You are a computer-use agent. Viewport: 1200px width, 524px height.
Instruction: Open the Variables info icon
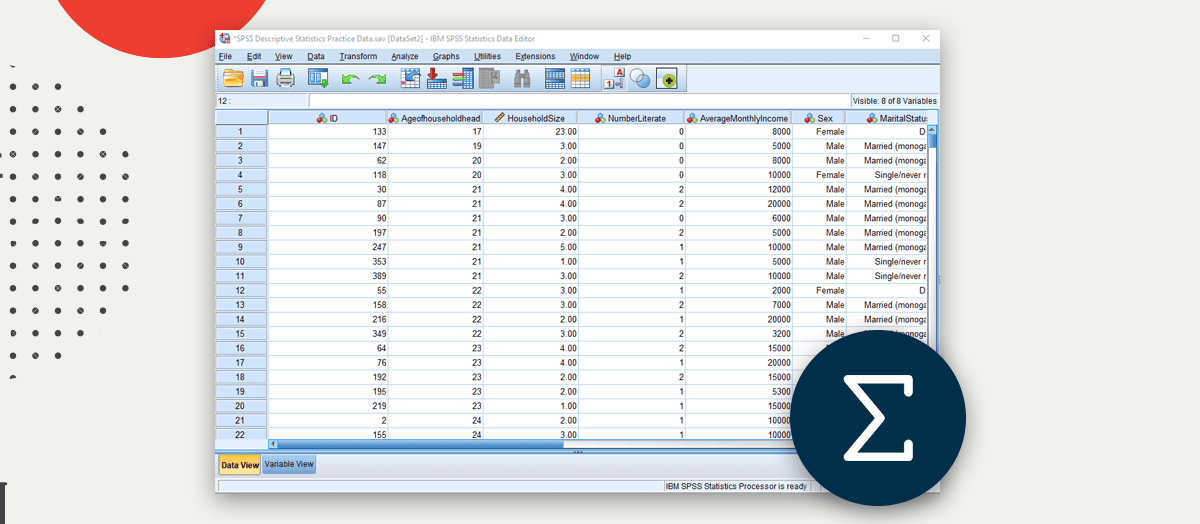coord(462,78)
